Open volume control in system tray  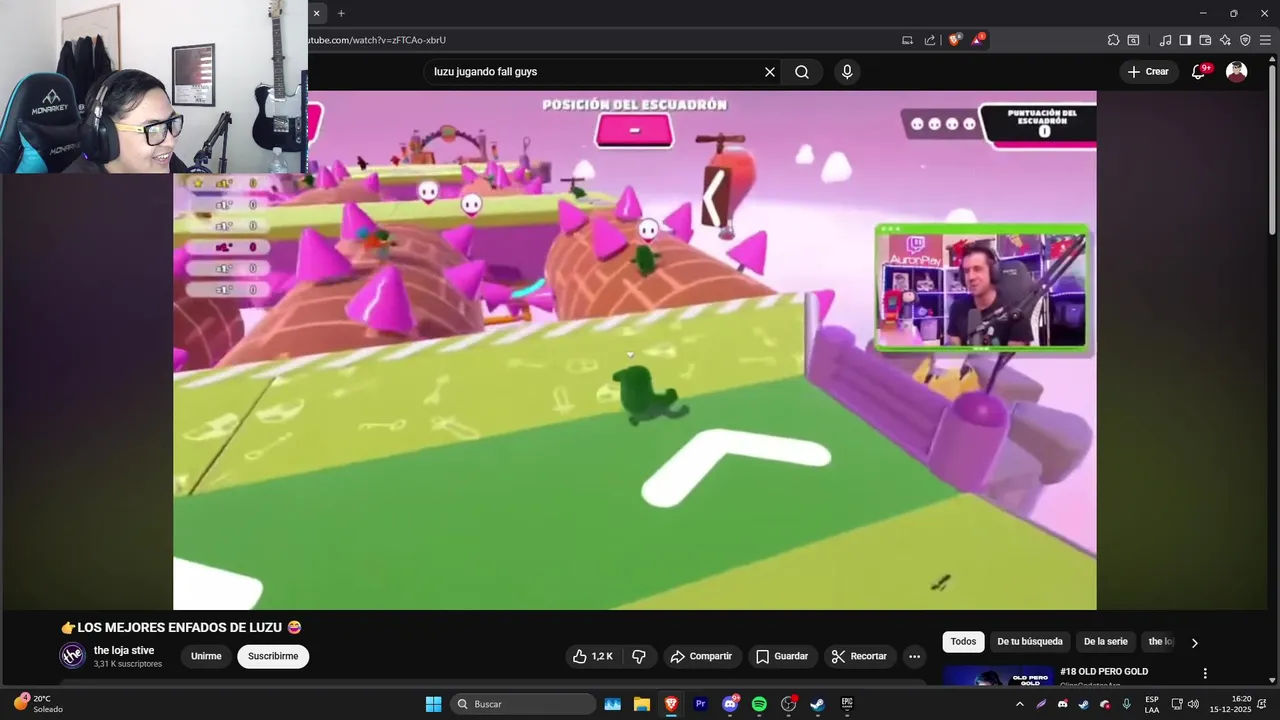pos(1193,704)
